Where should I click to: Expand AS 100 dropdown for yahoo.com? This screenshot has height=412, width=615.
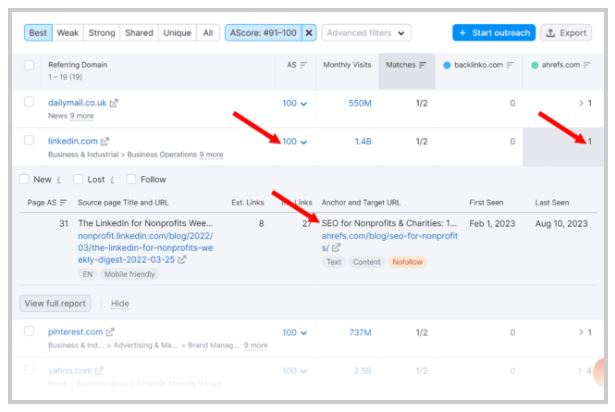[295, 371]
